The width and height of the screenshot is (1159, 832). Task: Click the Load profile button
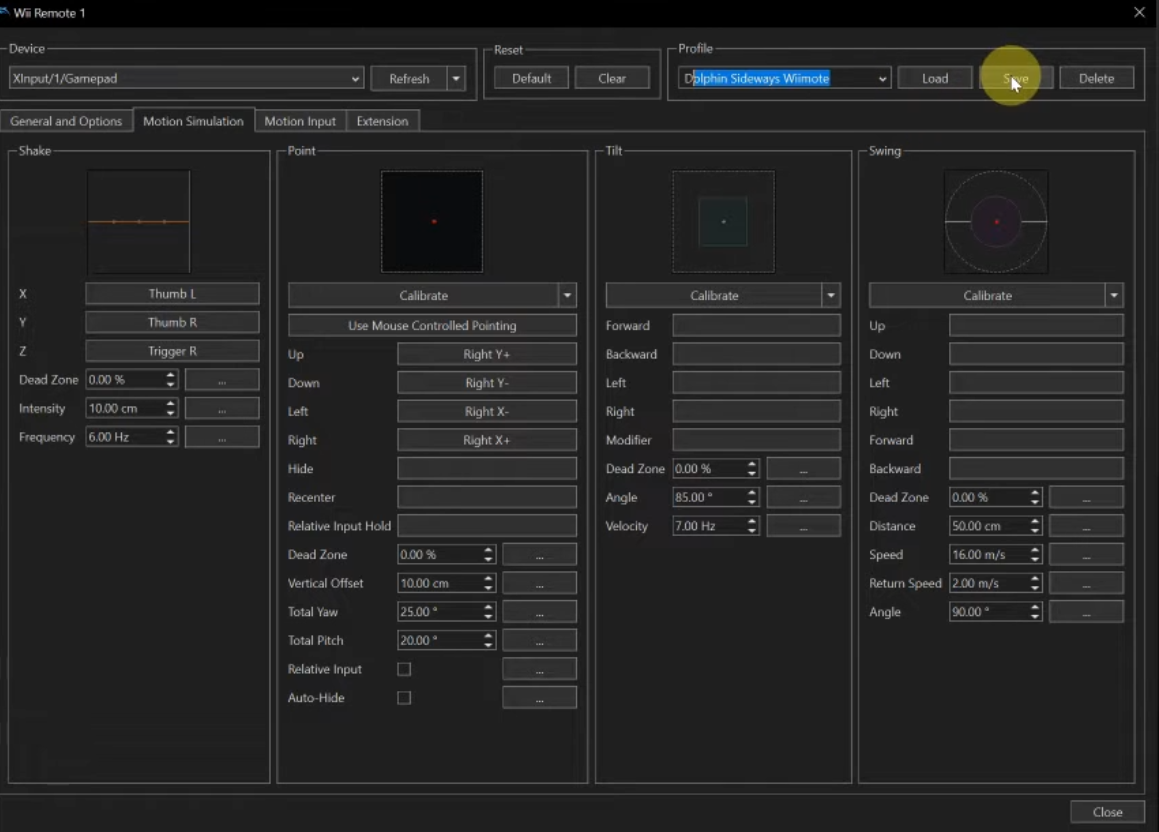click(x=935, y=79)
